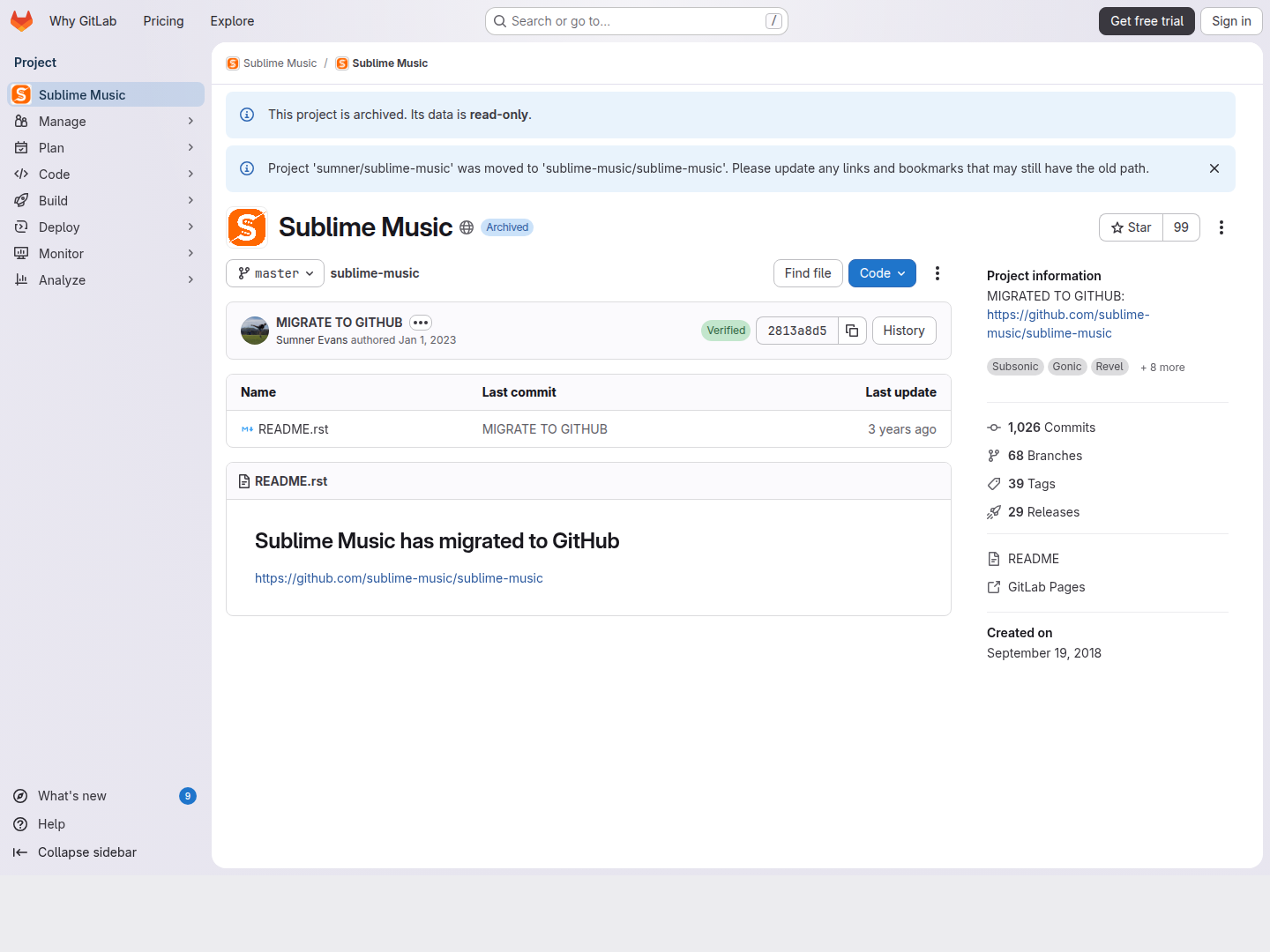Open the search magnifier icon

point(500,21)
